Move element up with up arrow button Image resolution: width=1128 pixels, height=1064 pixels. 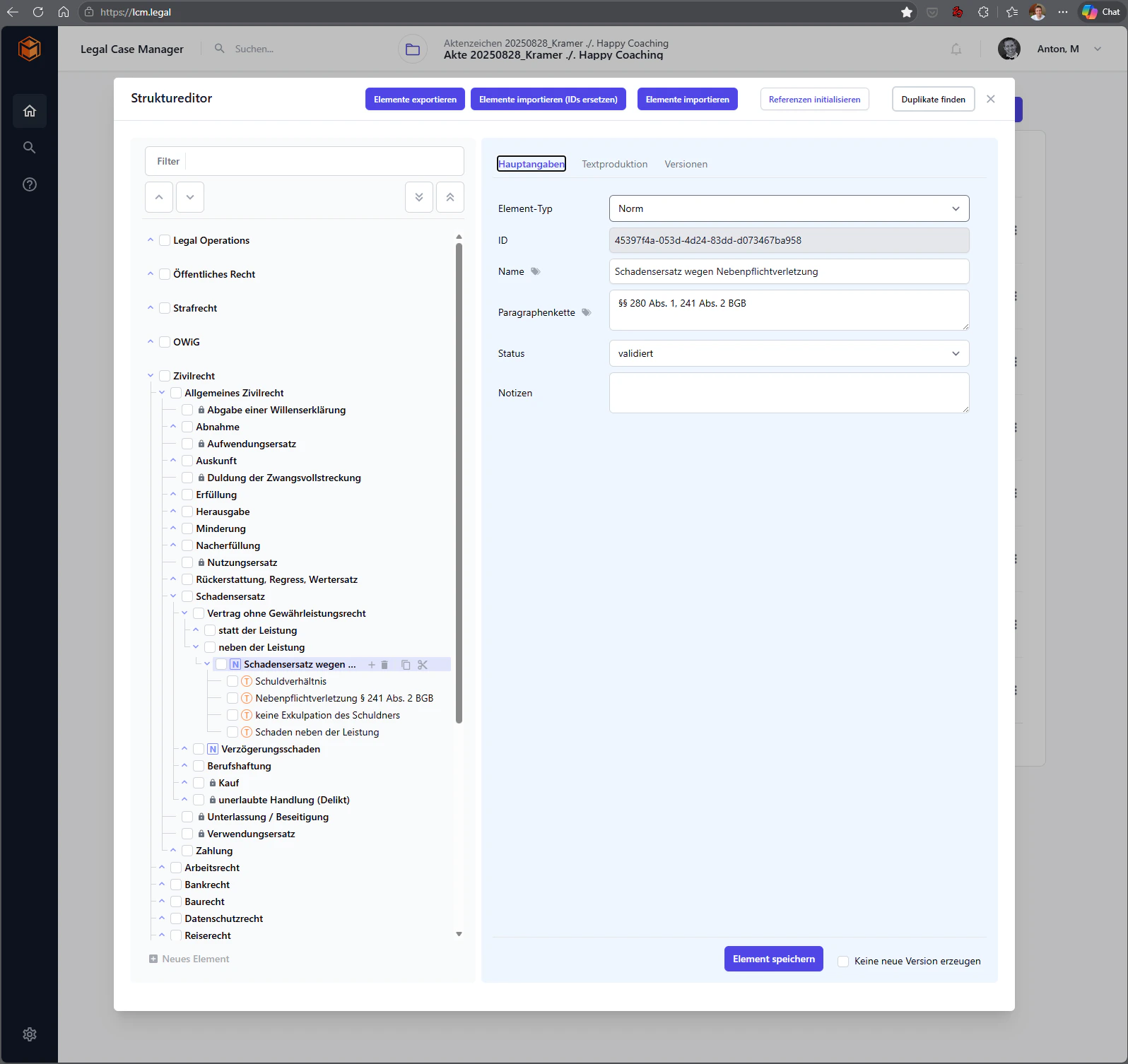click(x=159, y=197)
